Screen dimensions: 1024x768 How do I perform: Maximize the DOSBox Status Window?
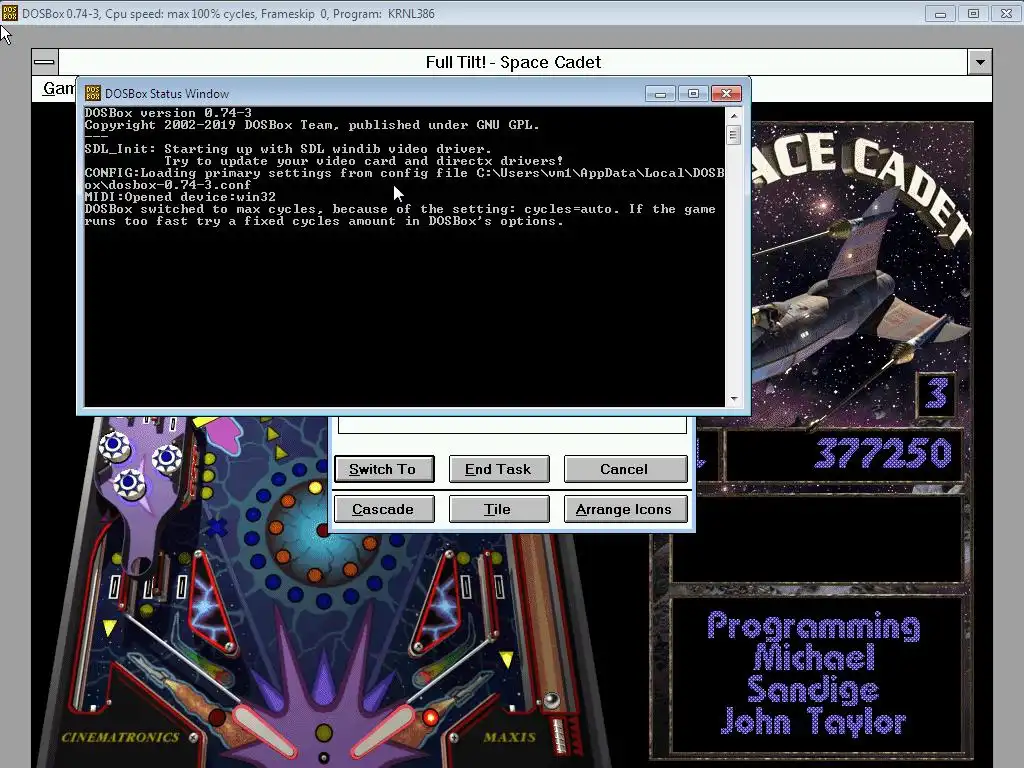point(693,94)
